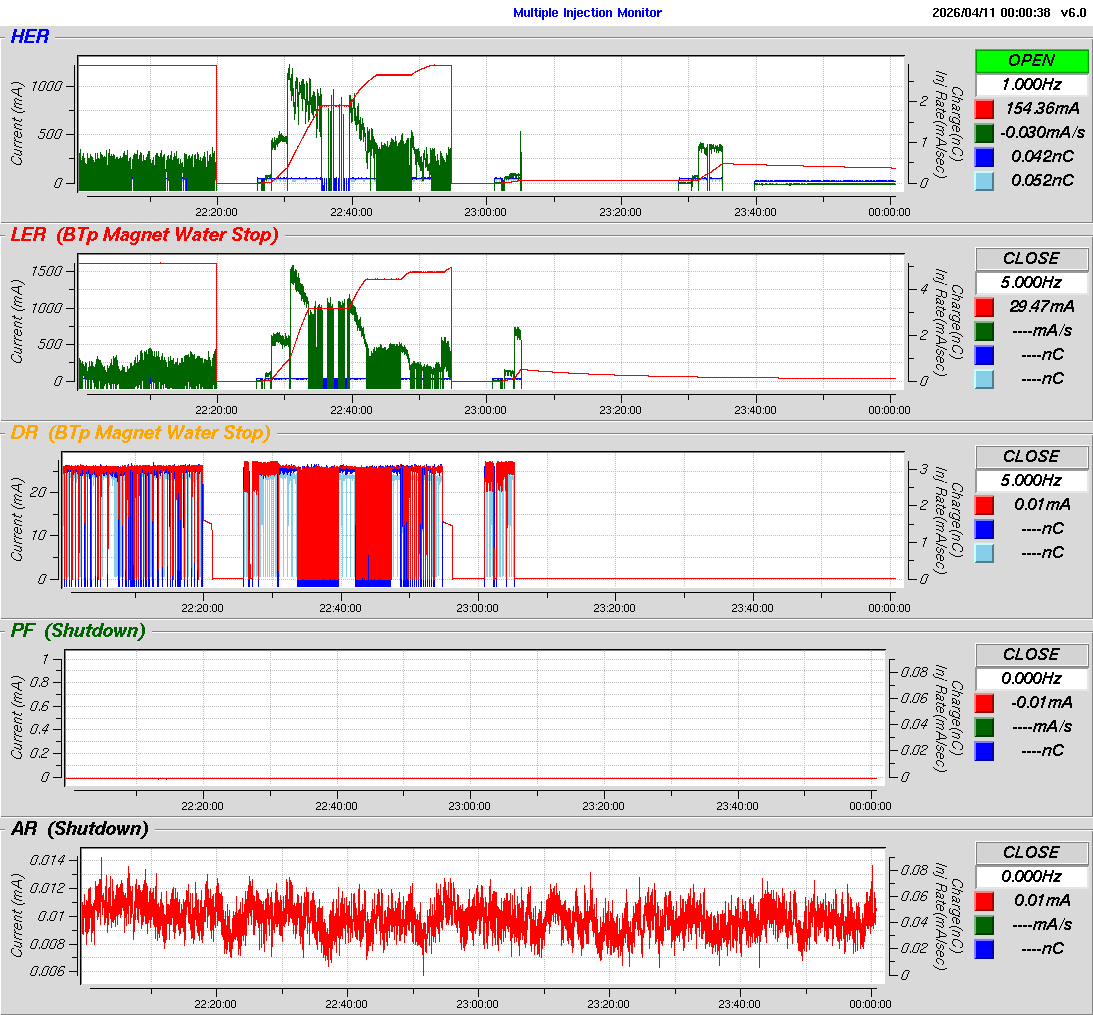Select the light blue 0.052nC swatch in HER
This screenshot has width=1093, height=1015.
(985, 181)
